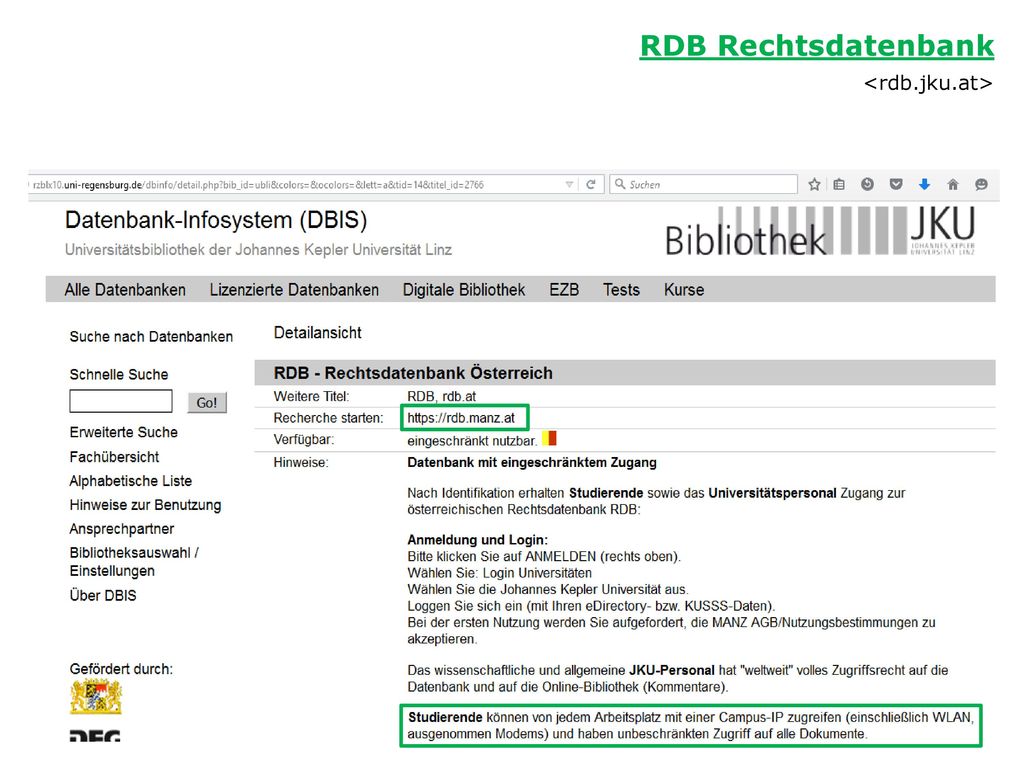Open the Ansprechpartner link
This screenshot has width=1024, height=768.
(121, 529)
